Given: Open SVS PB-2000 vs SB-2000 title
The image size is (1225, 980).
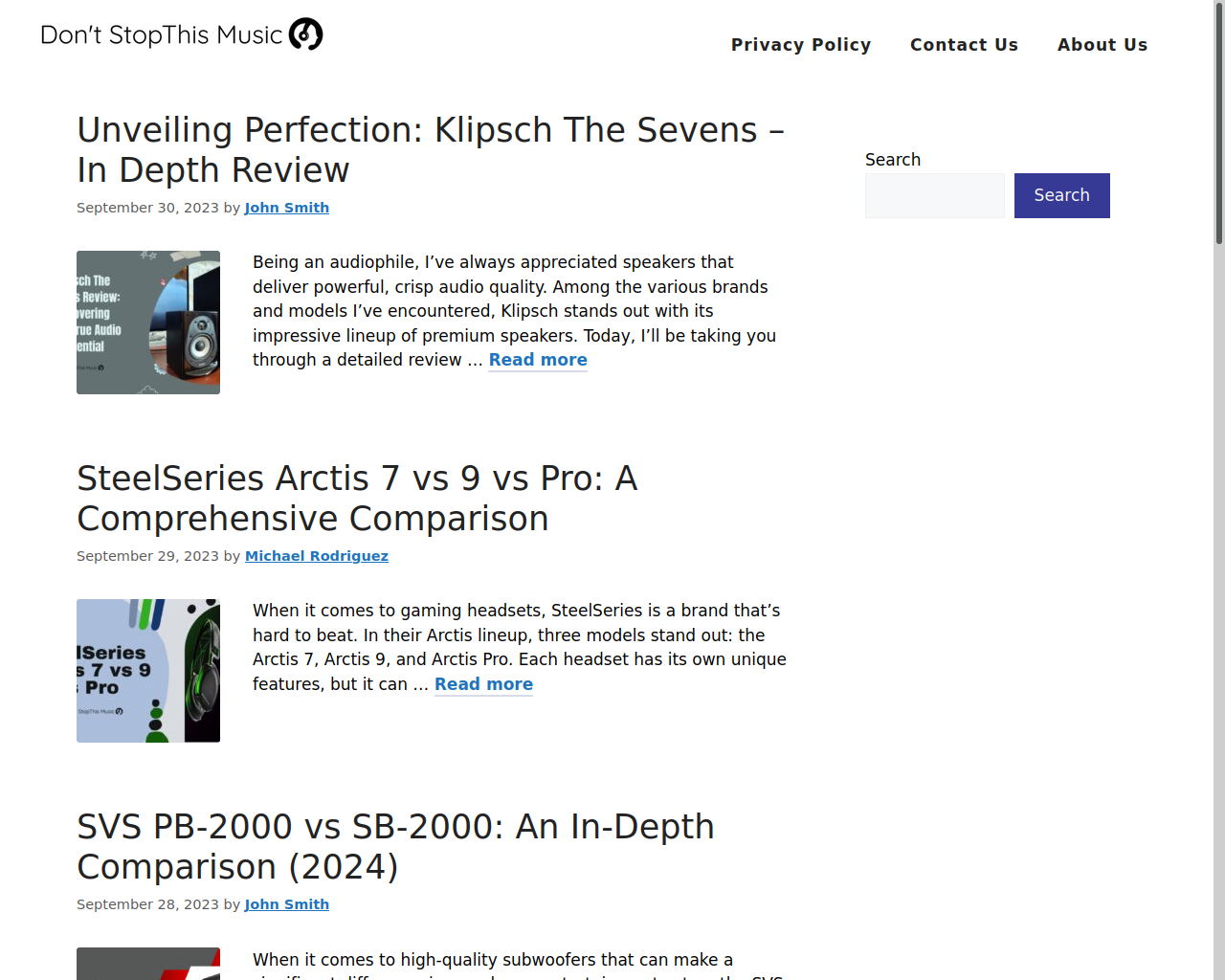Looking at the screenshot, I should (395, 846).
